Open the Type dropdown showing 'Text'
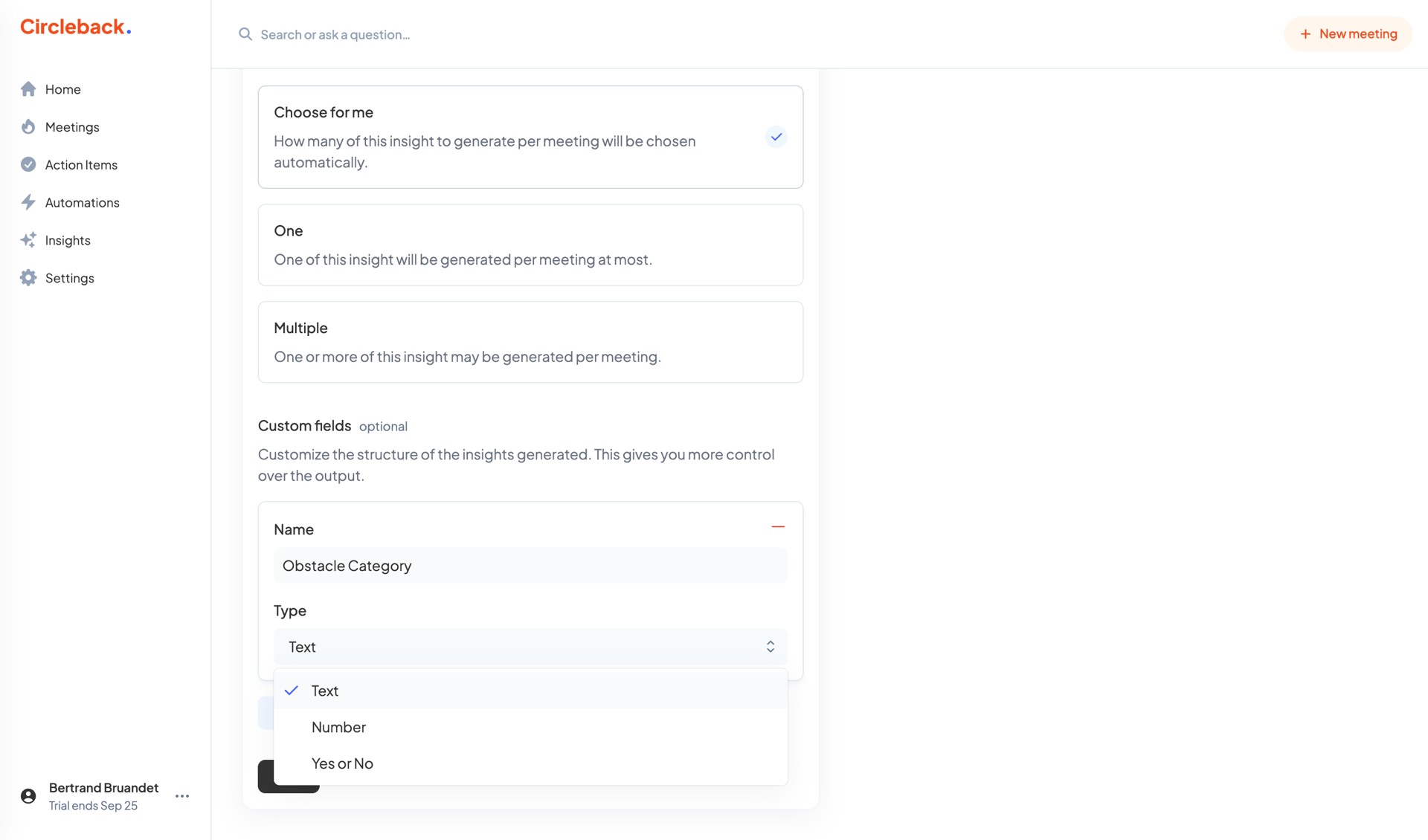1428x840 pixels. (x=530, y=646)
